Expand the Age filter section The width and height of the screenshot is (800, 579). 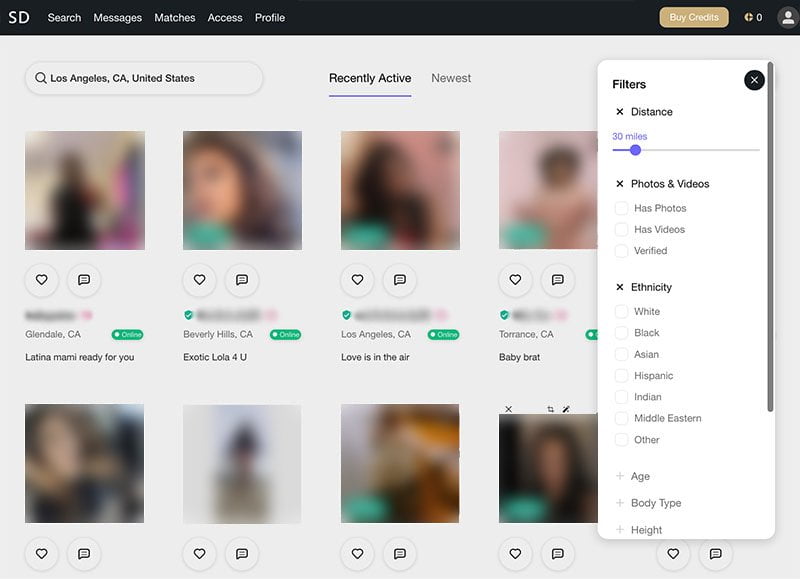(x=620, y=476)
